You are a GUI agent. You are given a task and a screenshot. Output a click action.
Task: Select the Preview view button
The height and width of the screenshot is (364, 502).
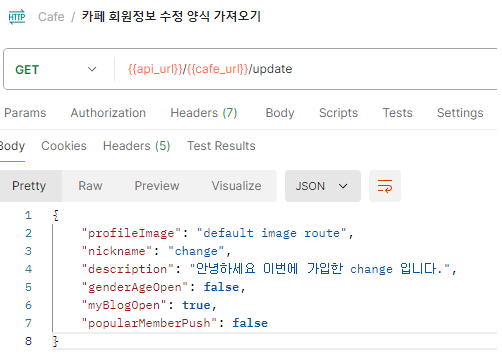coord(157,186)
